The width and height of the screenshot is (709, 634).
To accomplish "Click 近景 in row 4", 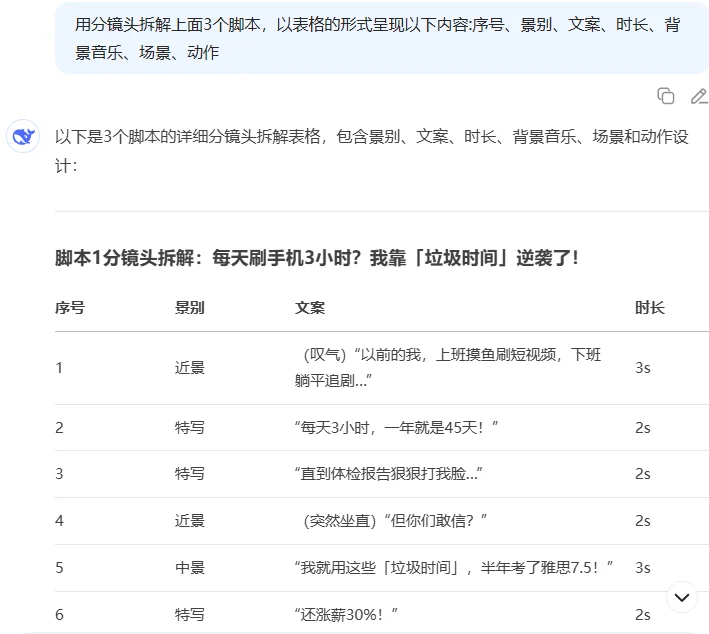I will [189, 521].
